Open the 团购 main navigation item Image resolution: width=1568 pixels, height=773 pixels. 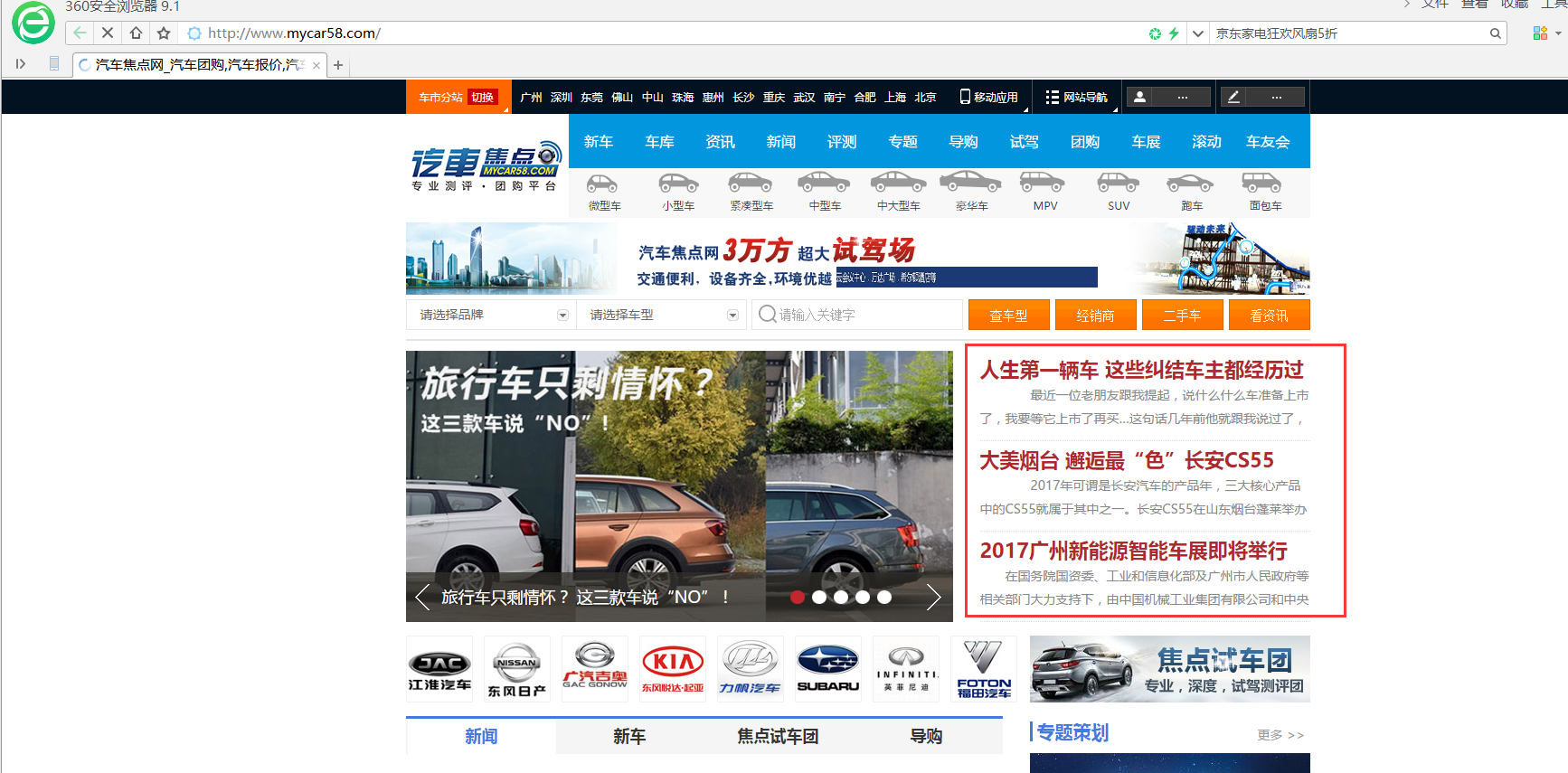(1085, 142)
